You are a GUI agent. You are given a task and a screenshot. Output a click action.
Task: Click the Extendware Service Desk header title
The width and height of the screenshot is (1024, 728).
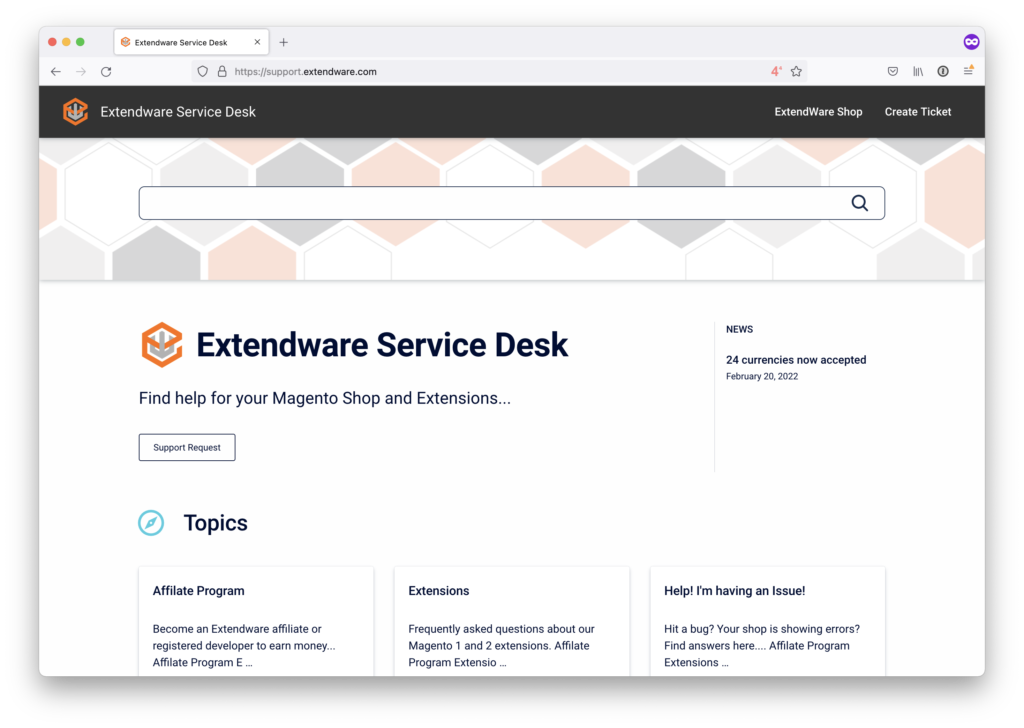[178, 112]
